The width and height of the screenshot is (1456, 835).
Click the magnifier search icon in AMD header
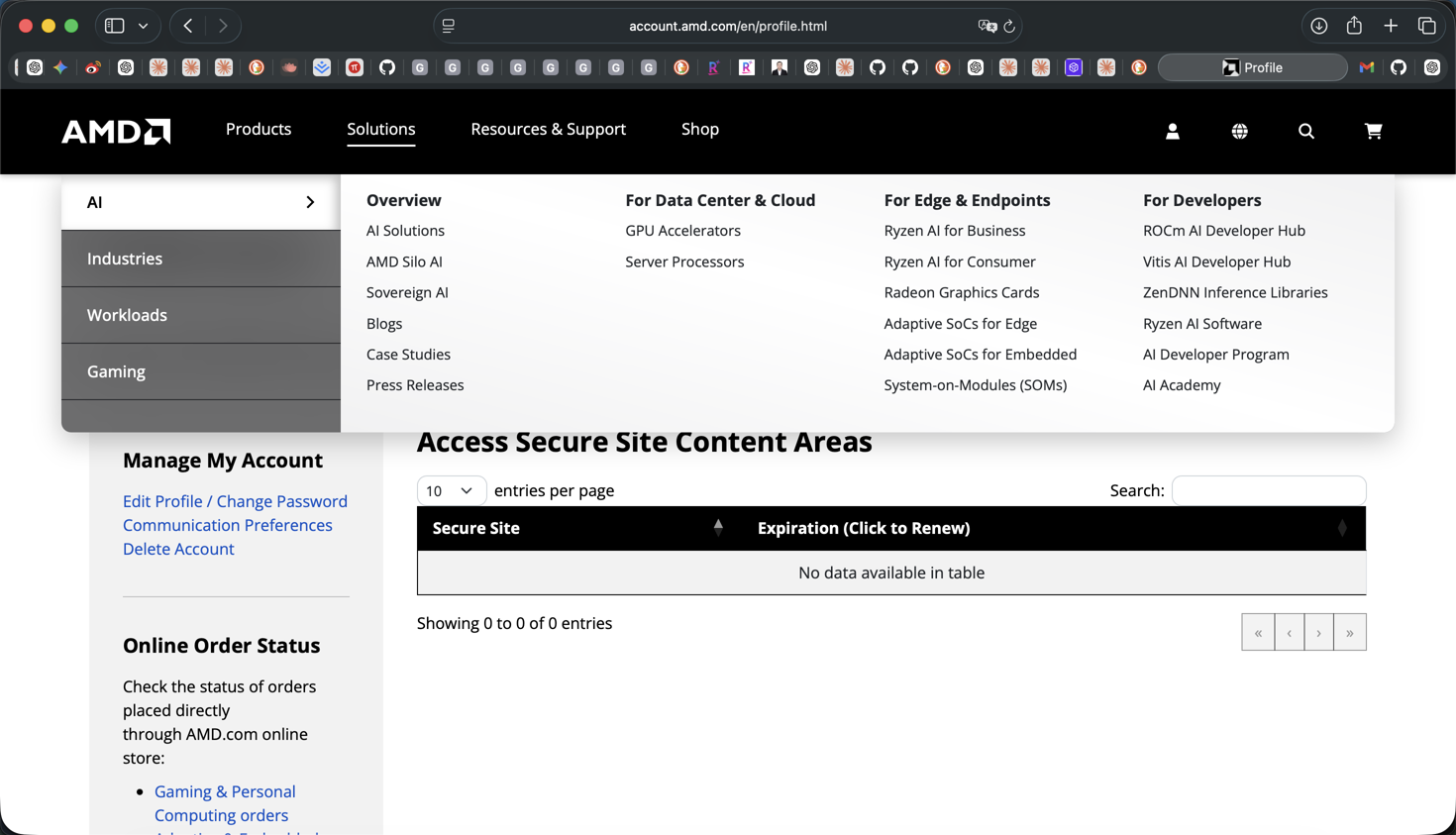[x=1306, y=131]
